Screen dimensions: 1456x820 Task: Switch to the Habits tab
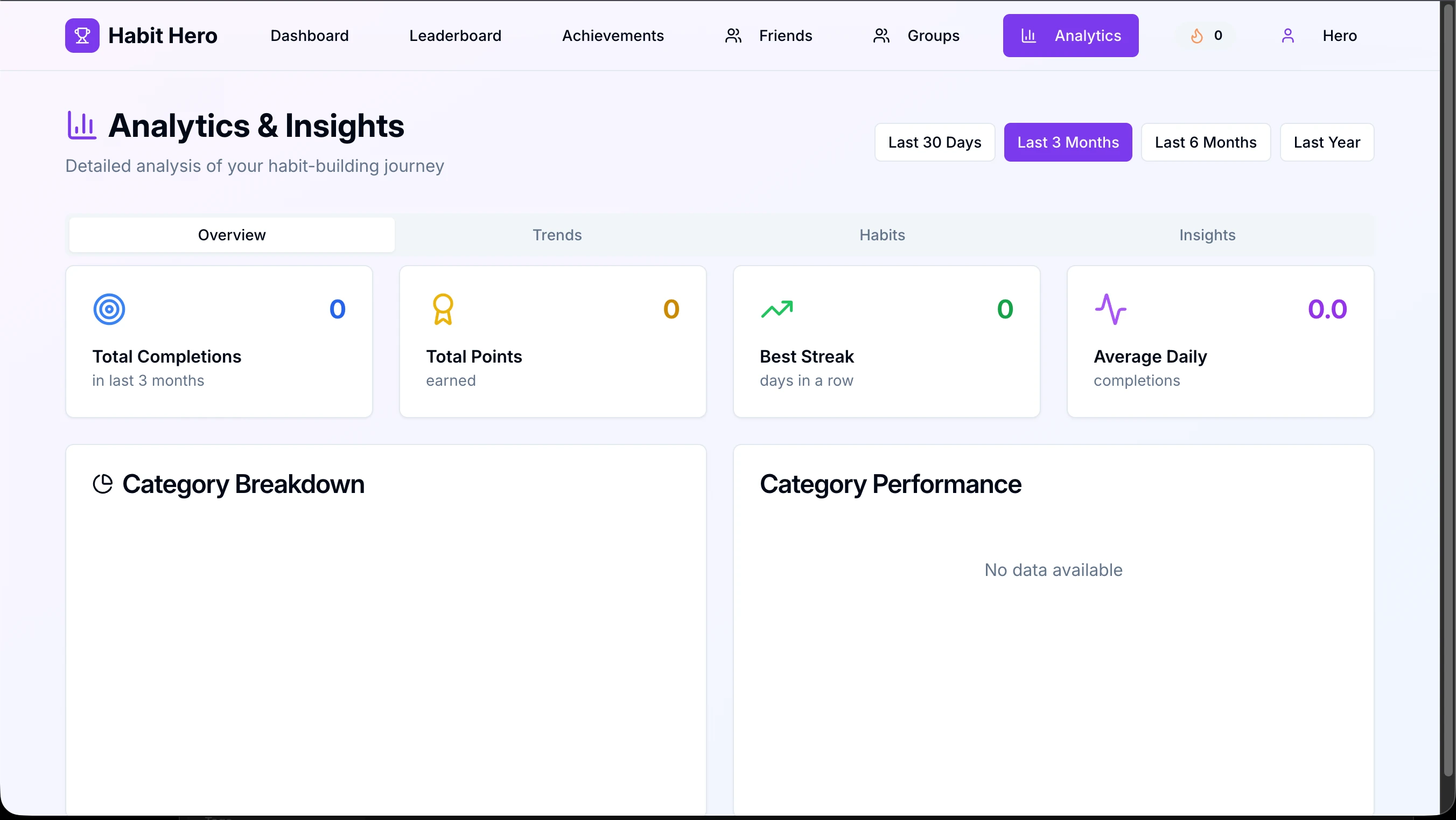coord(882,235)
